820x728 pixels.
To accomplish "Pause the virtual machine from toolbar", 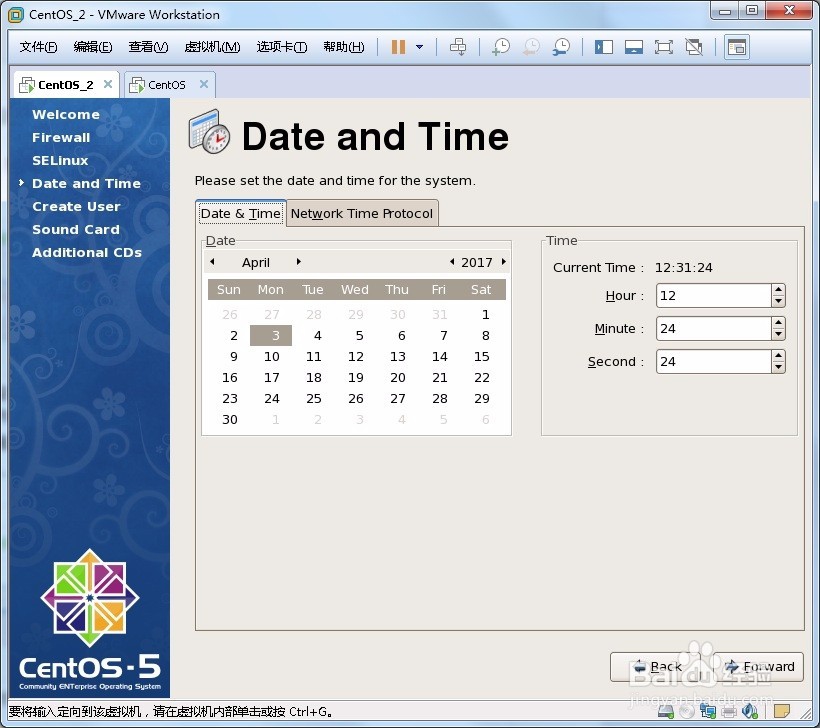I will pos(398,47).
